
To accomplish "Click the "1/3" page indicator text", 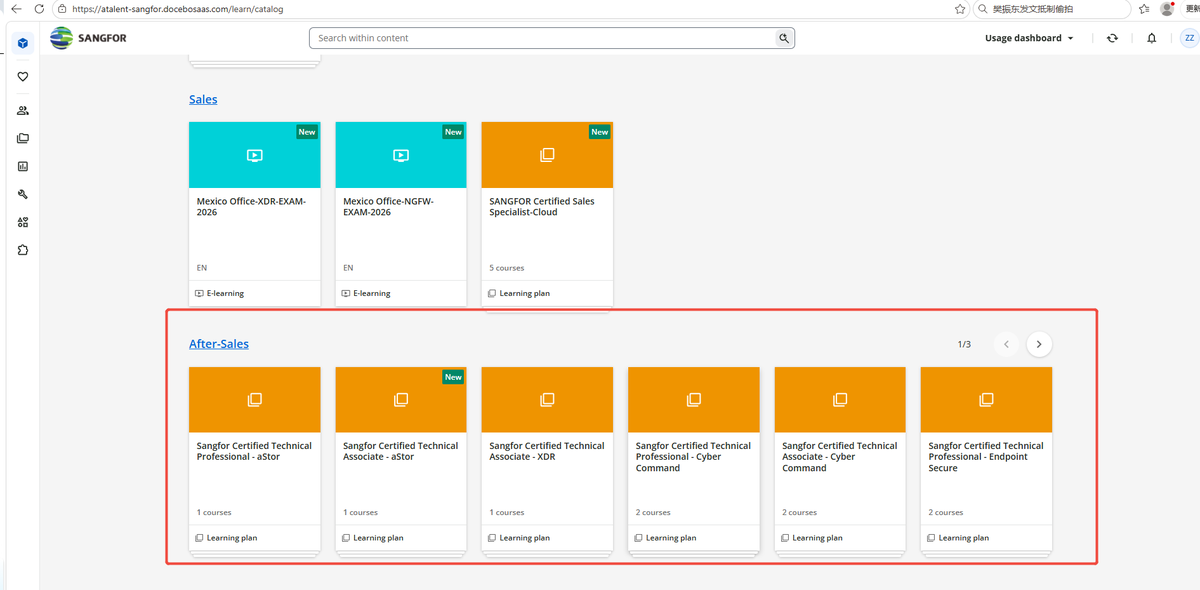I will (x=964, y=344).
